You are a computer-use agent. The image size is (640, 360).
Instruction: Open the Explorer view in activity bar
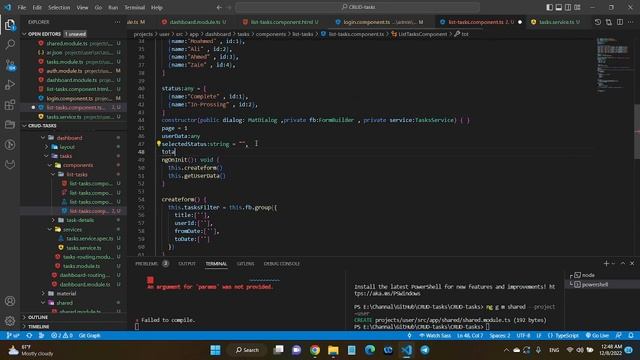click(10, 24)
